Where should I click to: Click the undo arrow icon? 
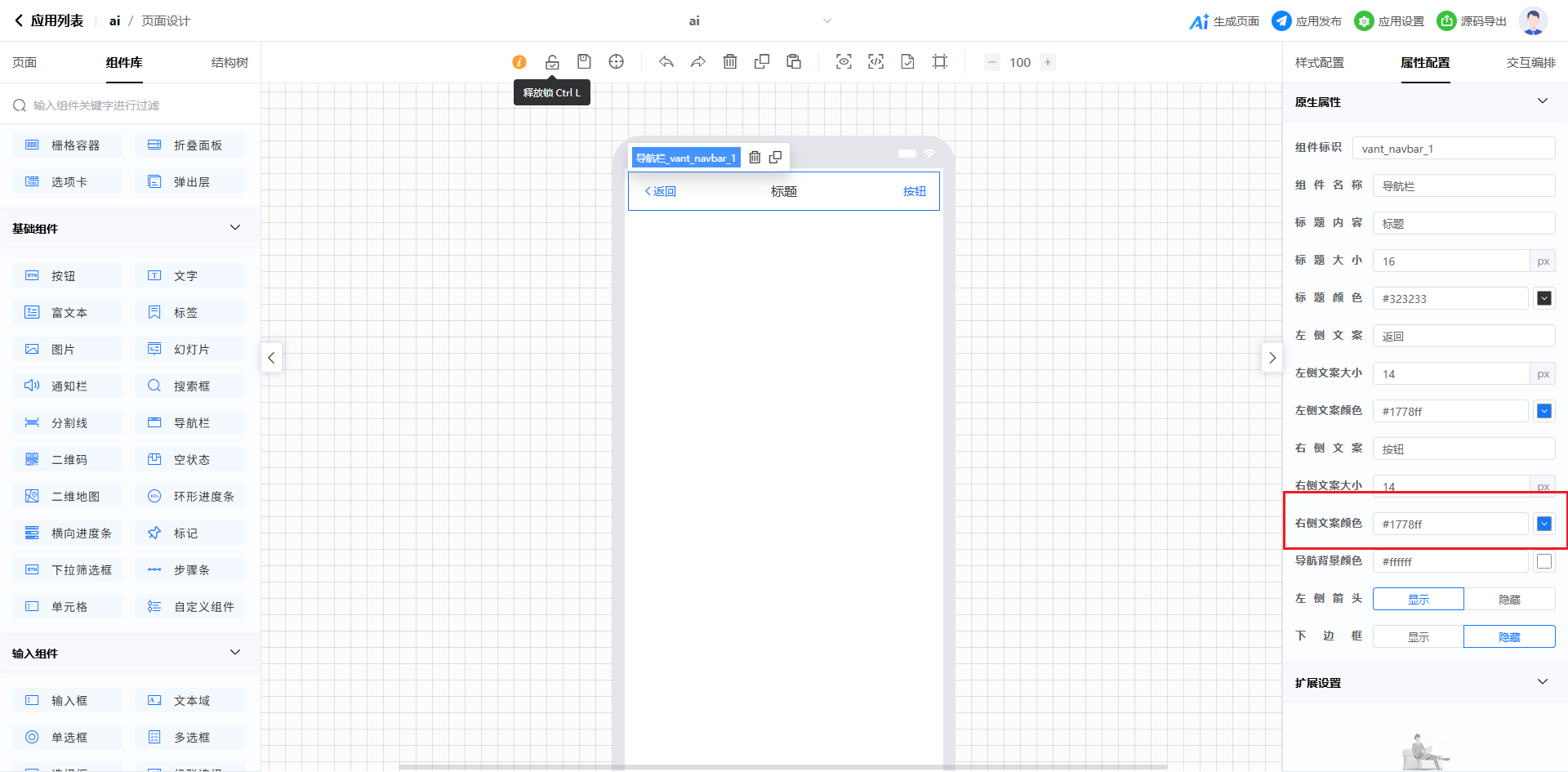click(x=666, y=62)
